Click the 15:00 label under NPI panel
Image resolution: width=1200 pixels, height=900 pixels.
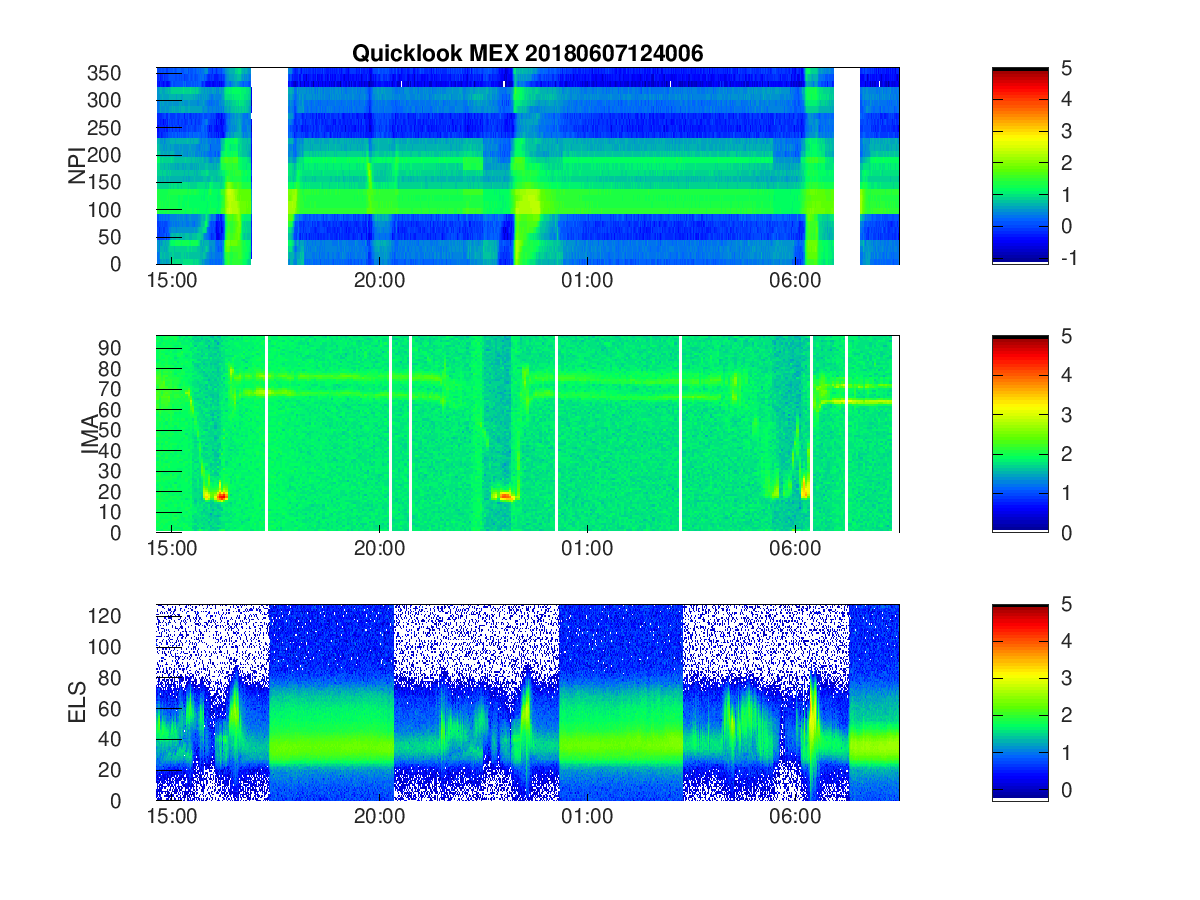(x=172, y=281)
